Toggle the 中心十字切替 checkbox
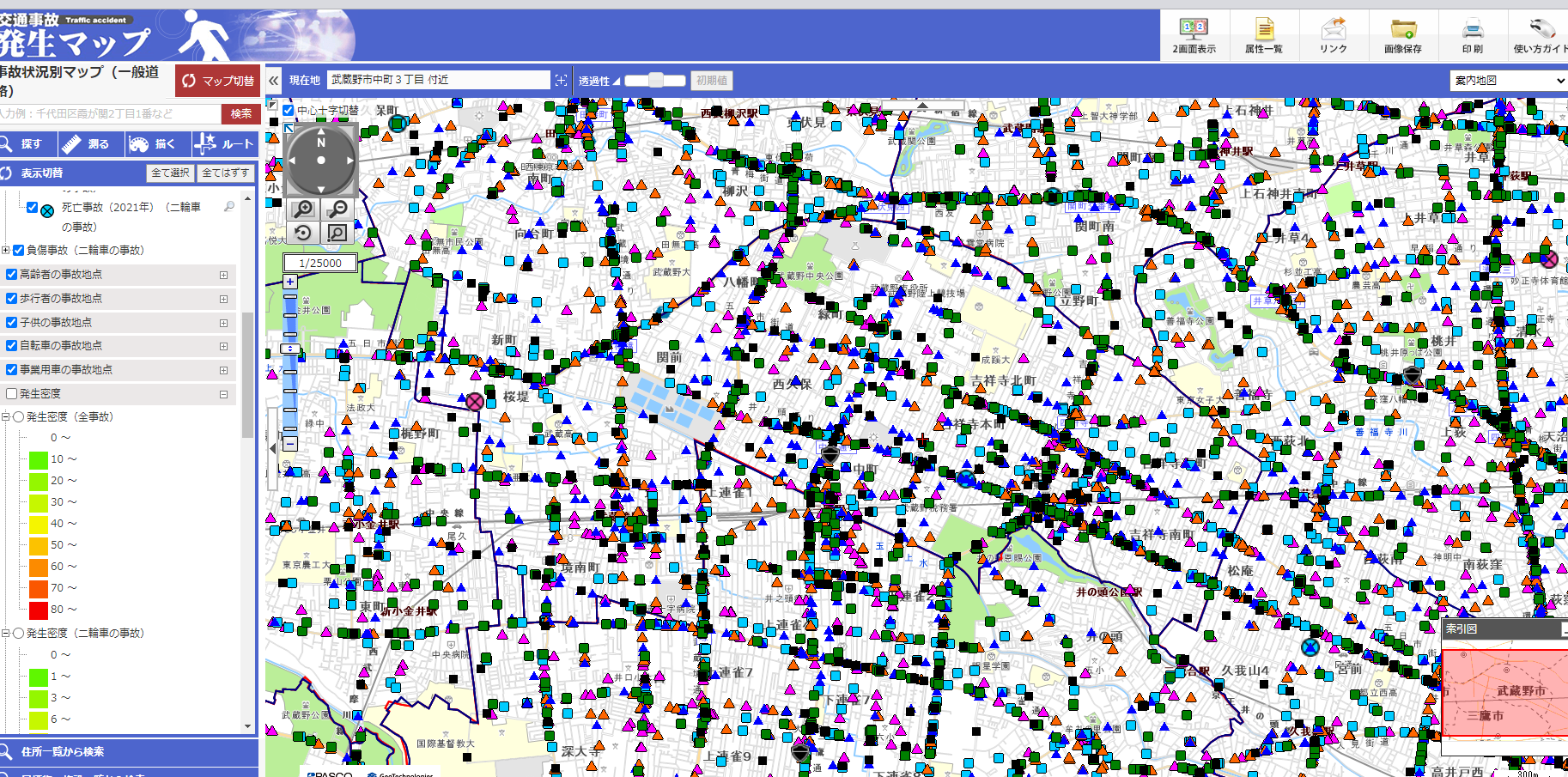1568x777 pixels. coord(289,110)
